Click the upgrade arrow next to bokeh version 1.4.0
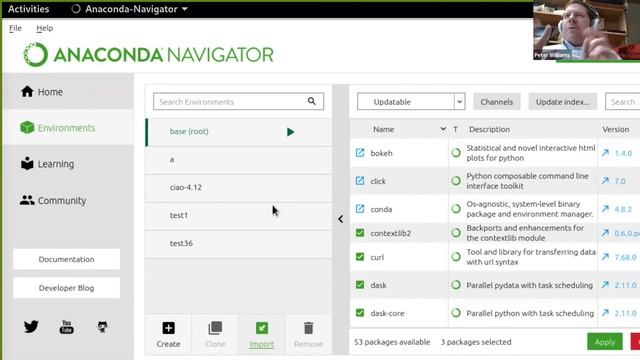 [x=605, y=153]
